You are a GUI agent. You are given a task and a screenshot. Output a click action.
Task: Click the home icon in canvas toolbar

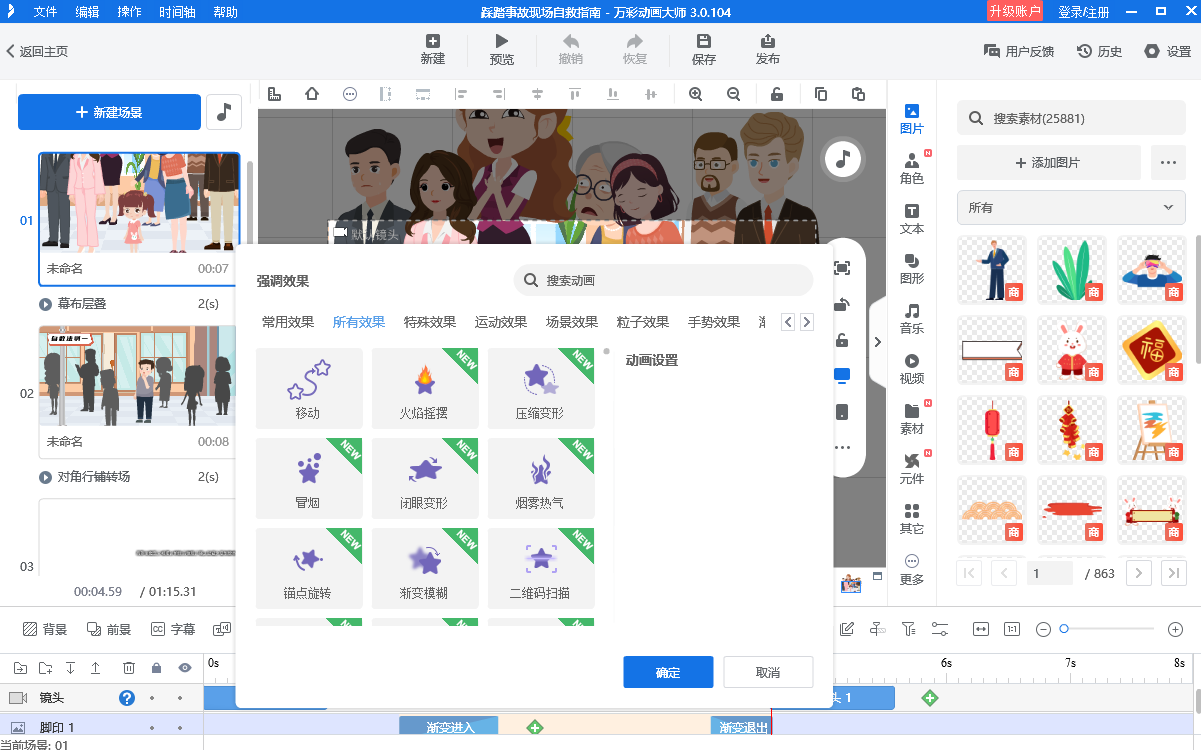point(312,94)
